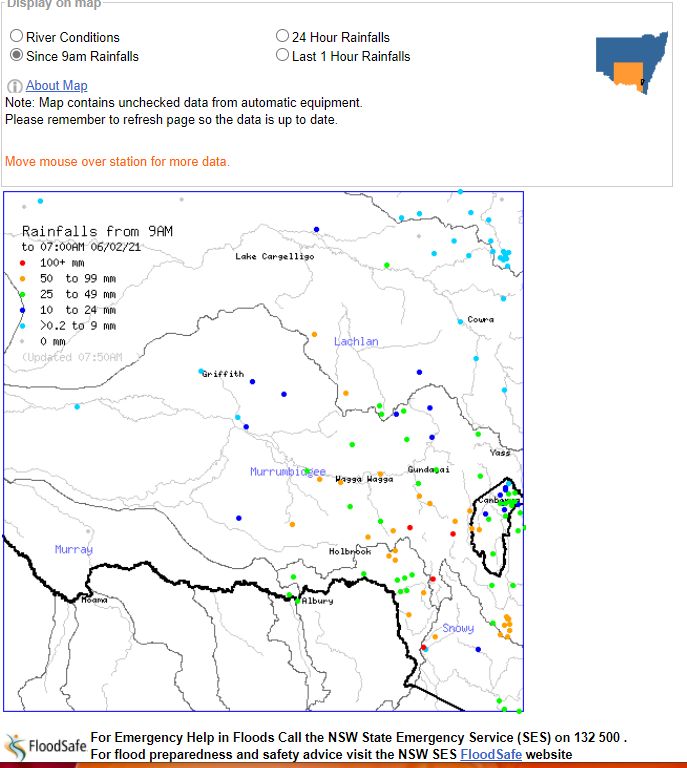
Task: Click the Yass town label
Action: [500, 453]
